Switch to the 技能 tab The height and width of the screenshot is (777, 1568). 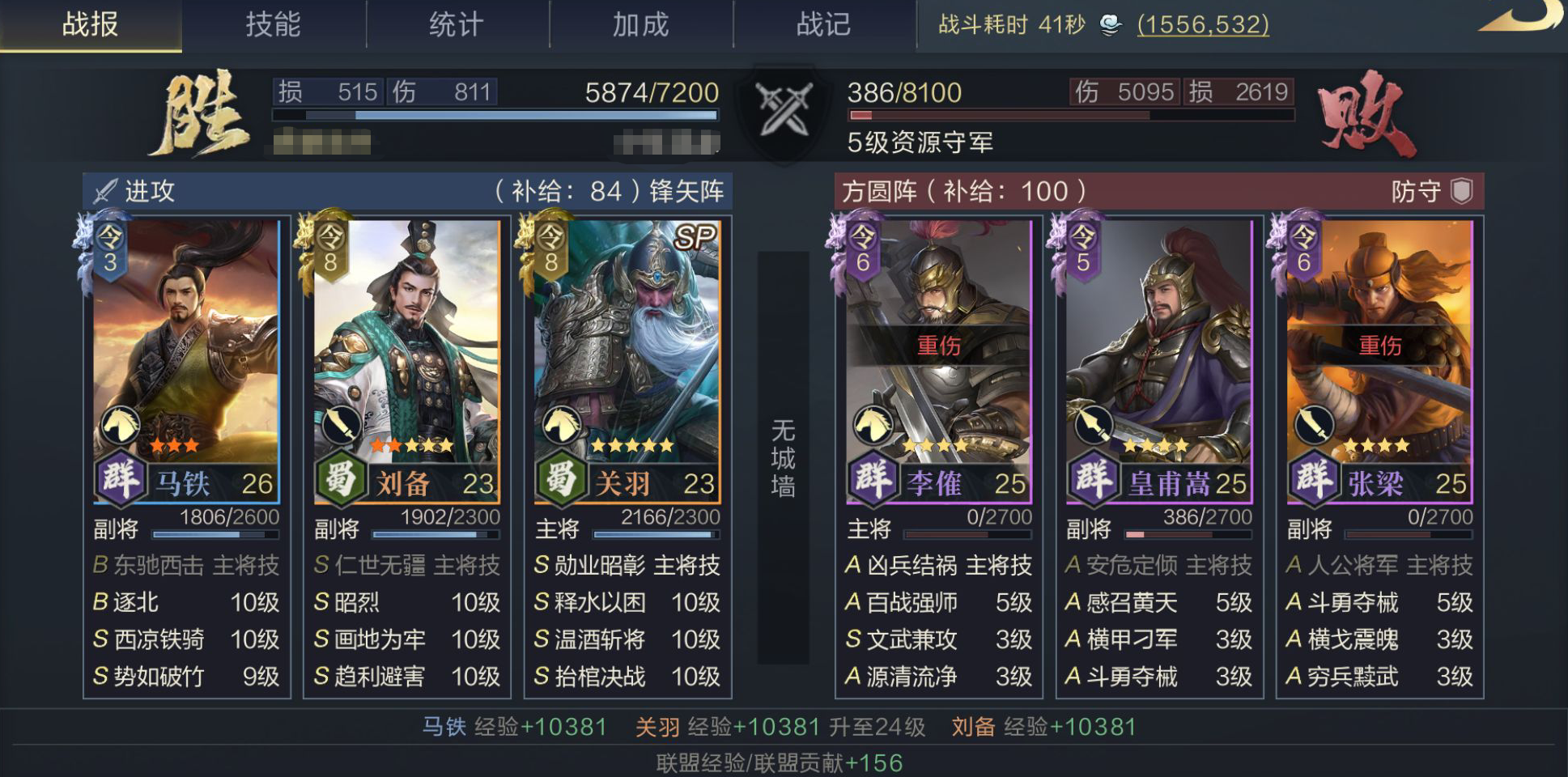coord(274,25)
